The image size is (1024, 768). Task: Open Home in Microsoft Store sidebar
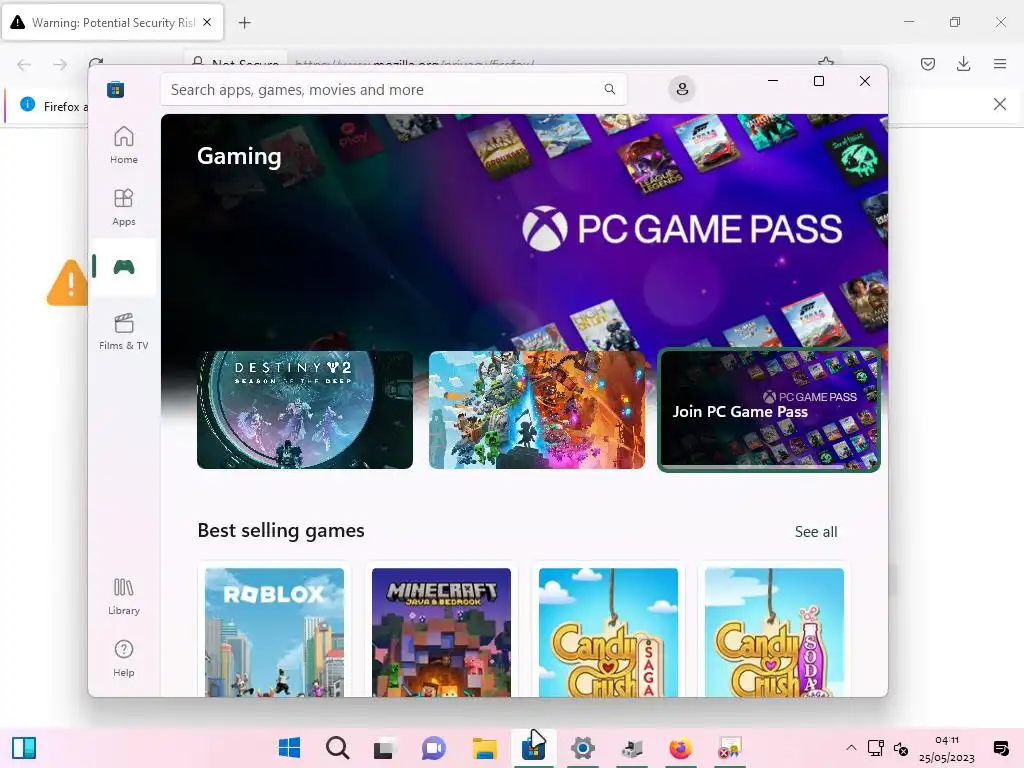pyautogui.click(x=123, y=145)
